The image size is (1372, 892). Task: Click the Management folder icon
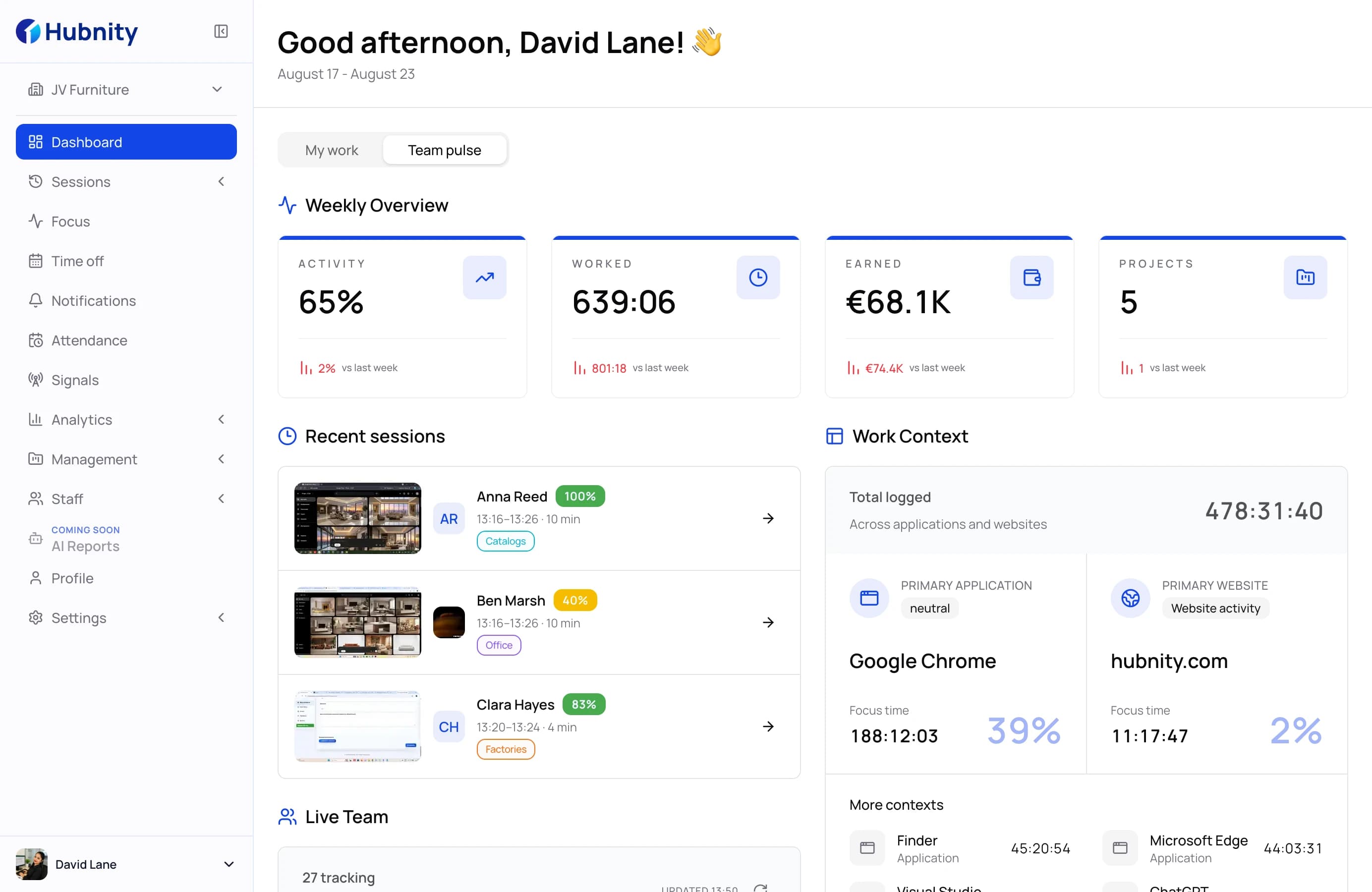(x=36, y=459)
